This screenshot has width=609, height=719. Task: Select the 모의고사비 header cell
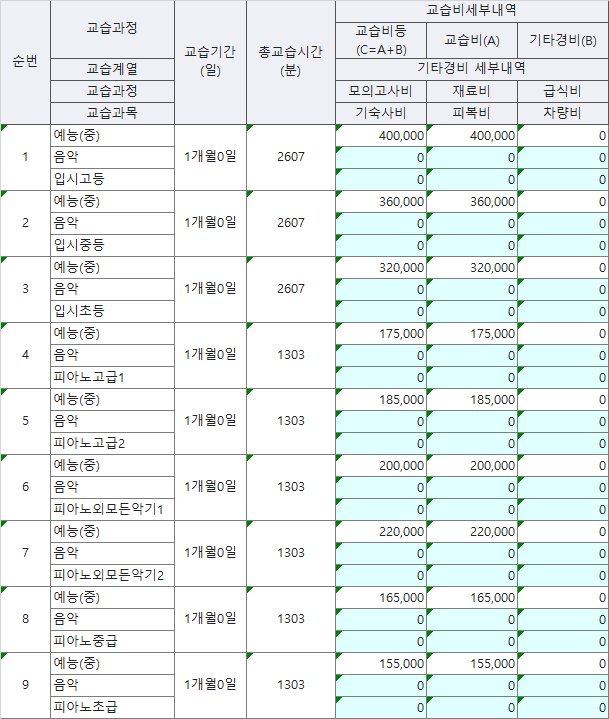381,92
